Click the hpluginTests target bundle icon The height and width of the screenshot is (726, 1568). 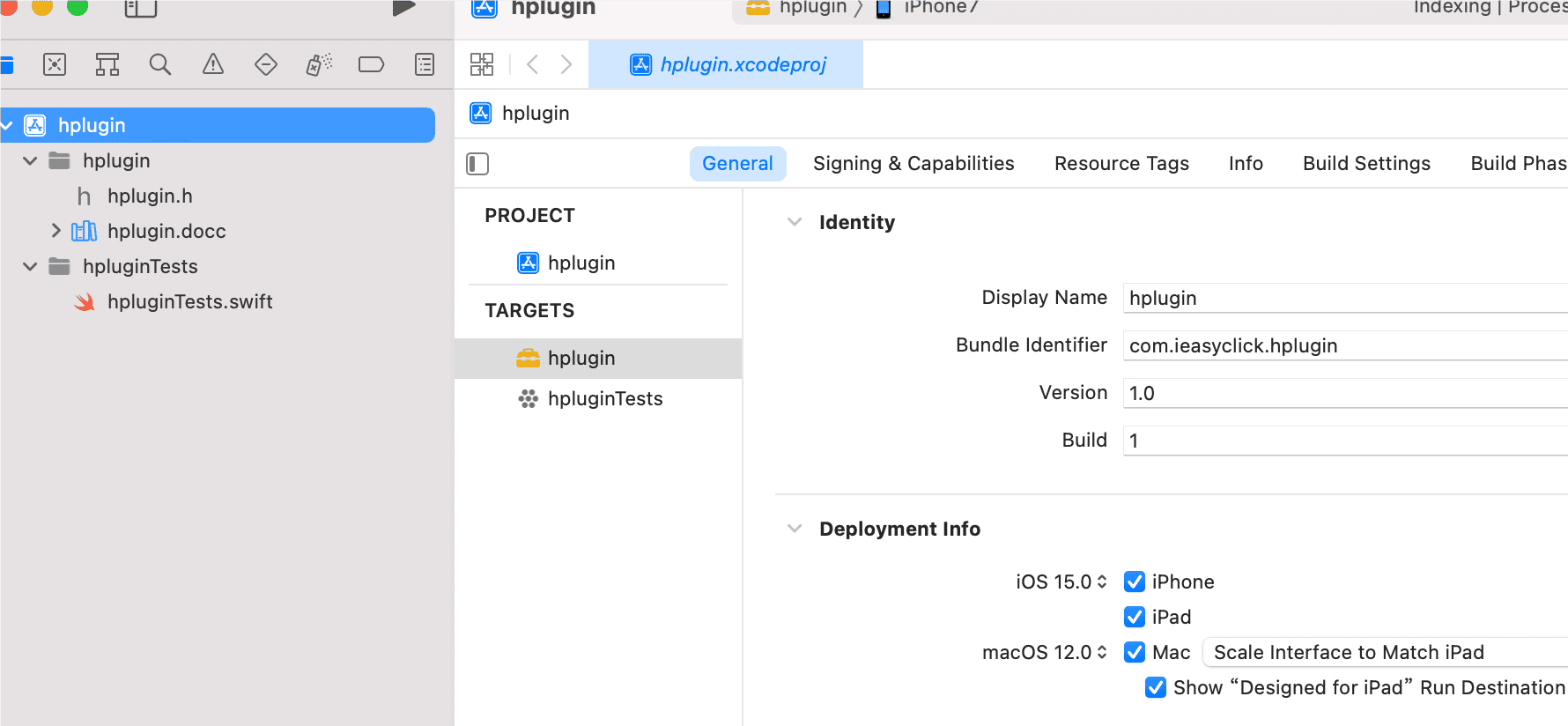tap(529, 398)
